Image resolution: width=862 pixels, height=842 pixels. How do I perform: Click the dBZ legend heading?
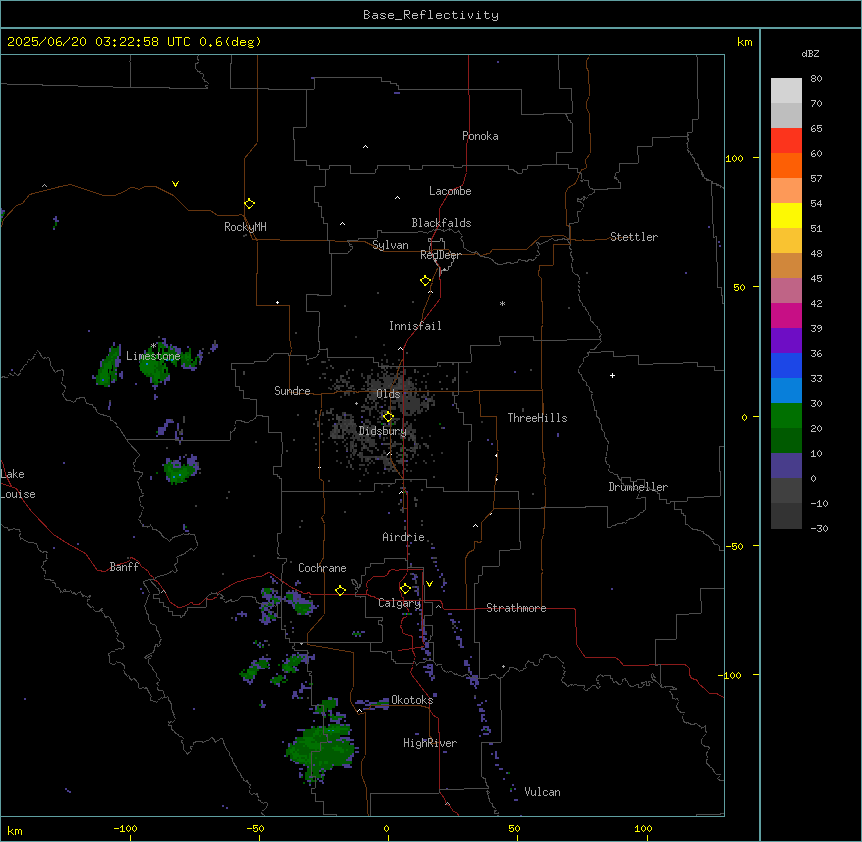coord(810,53)
